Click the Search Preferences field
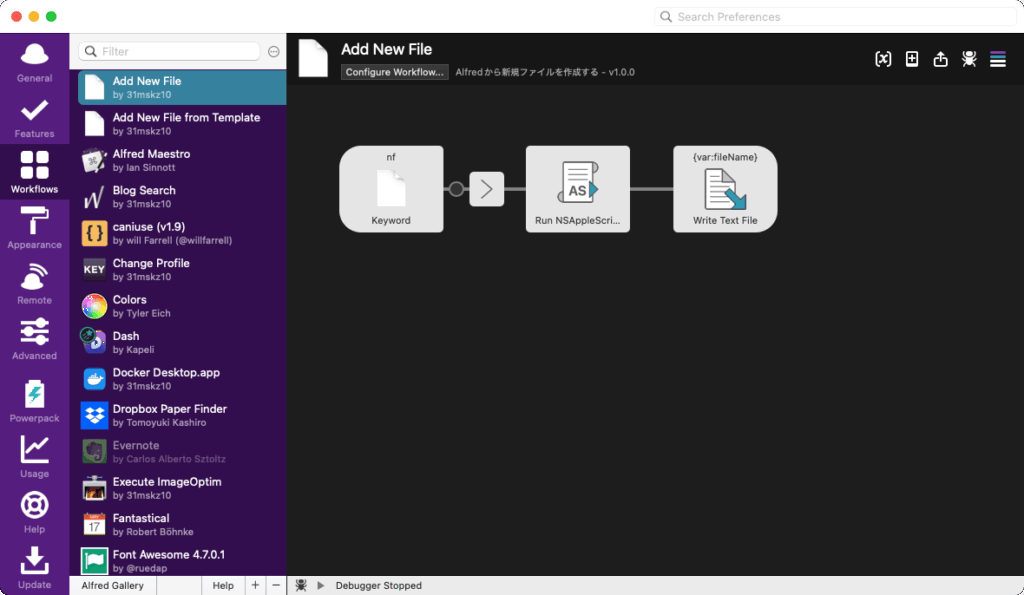 (835, 17)
